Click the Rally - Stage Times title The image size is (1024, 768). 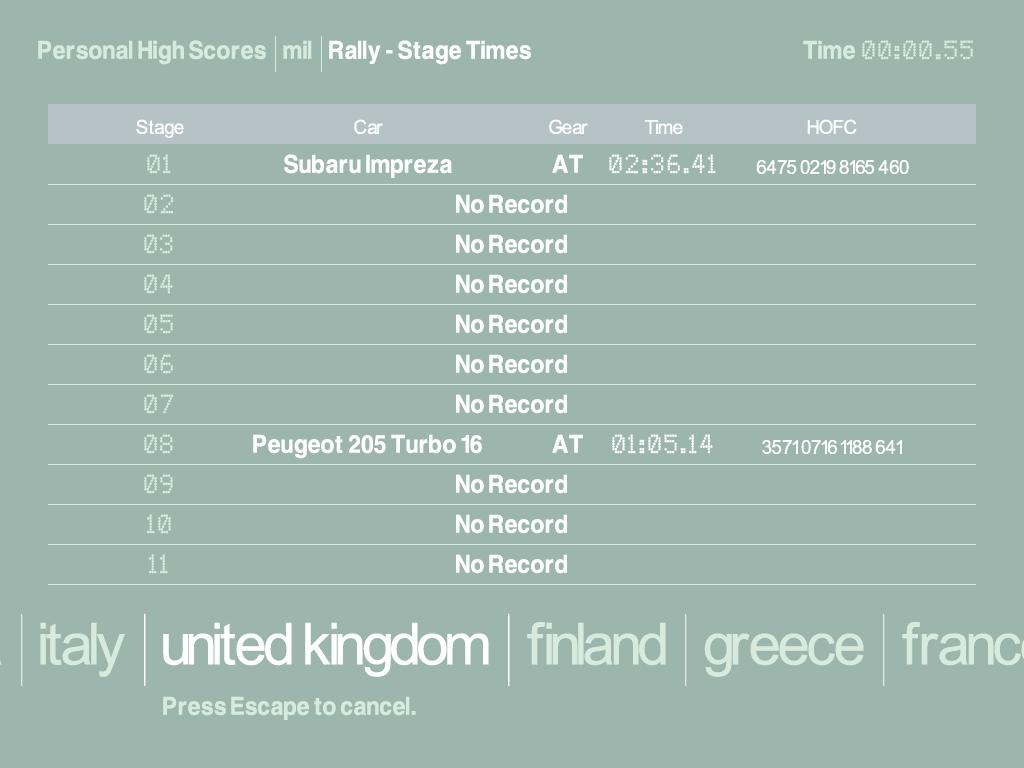tap(429, 51)
